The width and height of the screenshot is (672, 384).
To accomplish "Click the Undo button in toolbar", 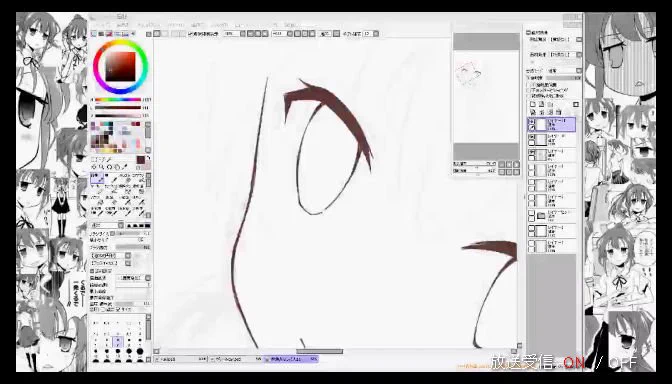I will tap(157, 34).
